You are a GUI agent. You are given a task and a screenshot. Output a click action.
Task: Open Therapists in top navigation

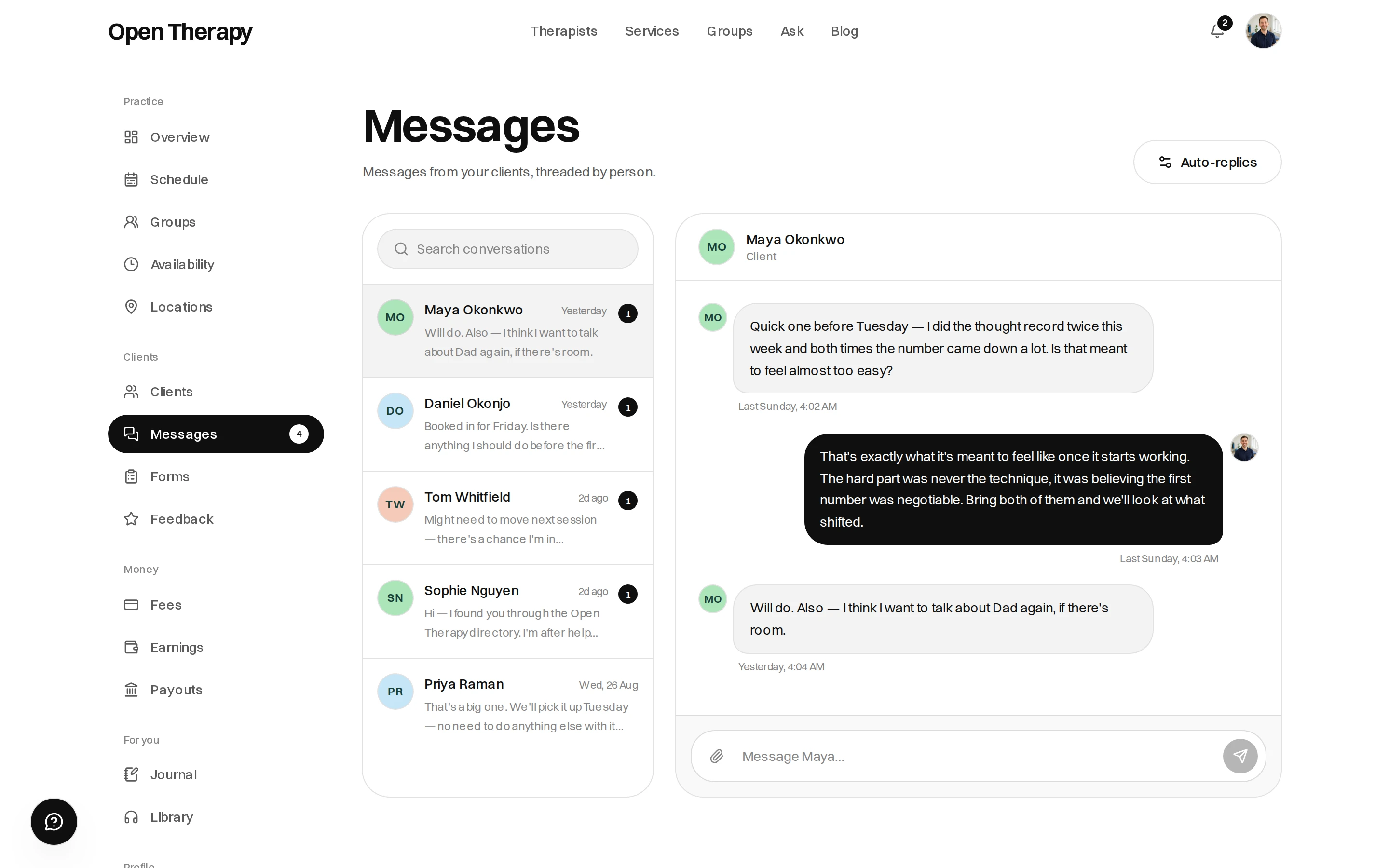click(564, 31)
